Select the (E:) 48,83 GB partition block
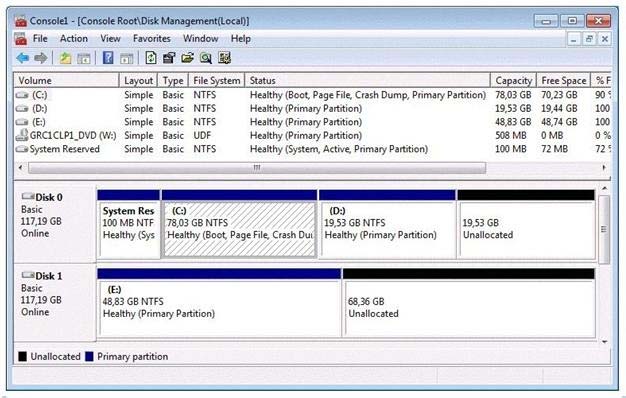This screenshot has width=626, height=398. pyautogui.click(x=219, y=303)
